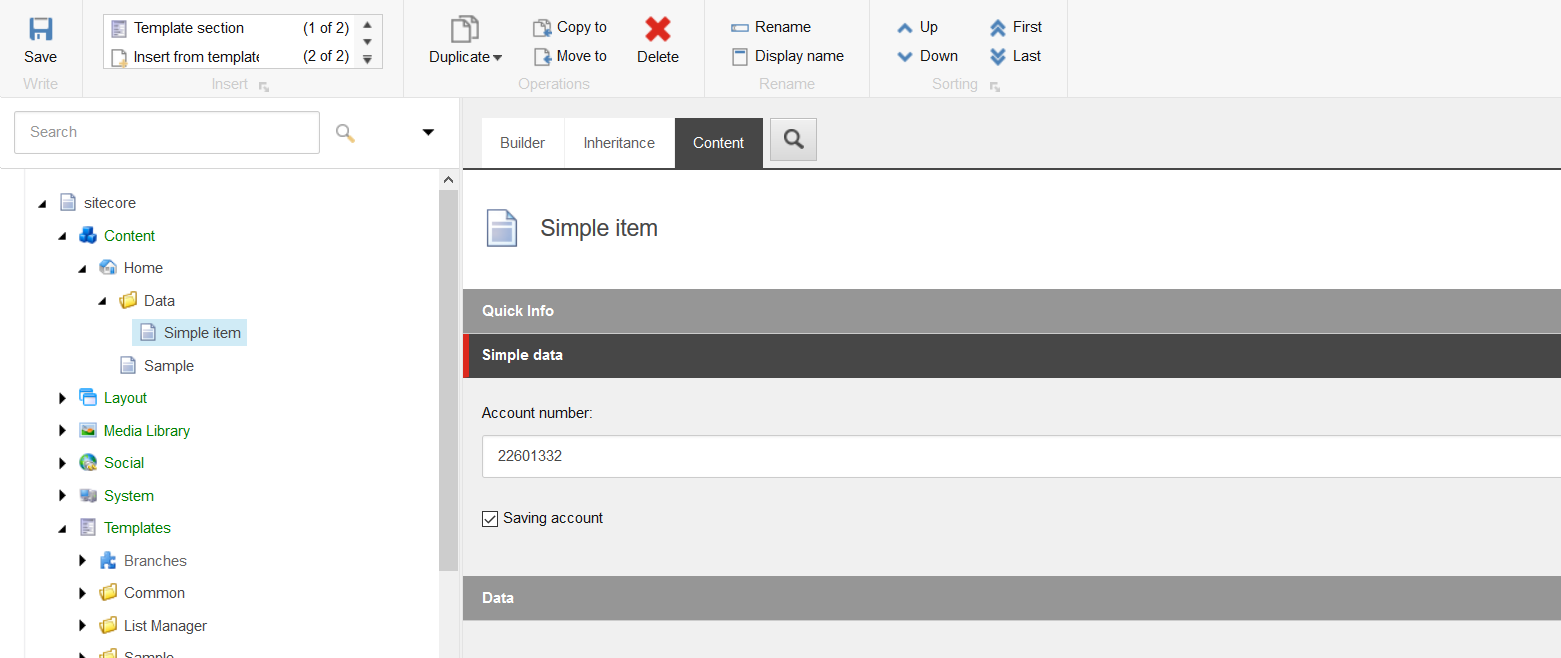1561x658 pixels.
Task: Move item Up in sorting
Action: (x=905, y=28)
